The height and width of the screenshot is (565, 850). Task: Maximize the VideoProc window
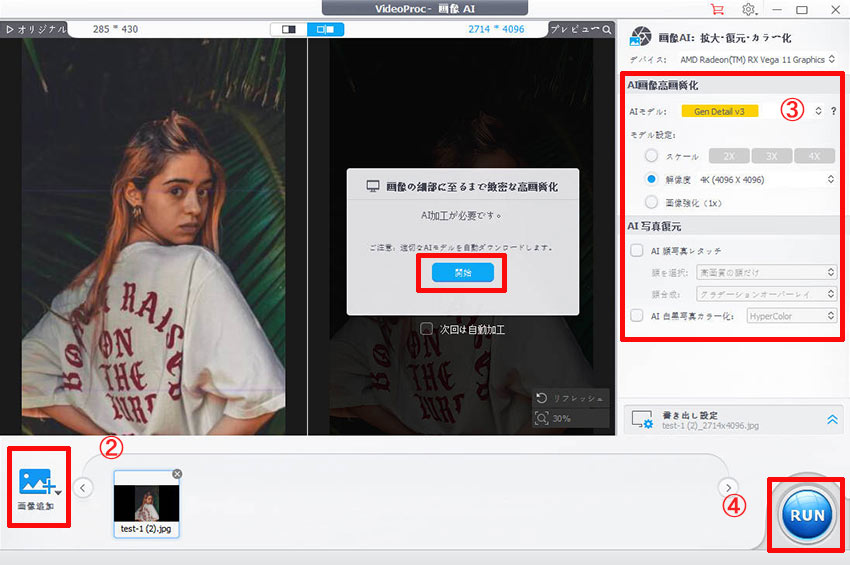[x=802, y=9]
